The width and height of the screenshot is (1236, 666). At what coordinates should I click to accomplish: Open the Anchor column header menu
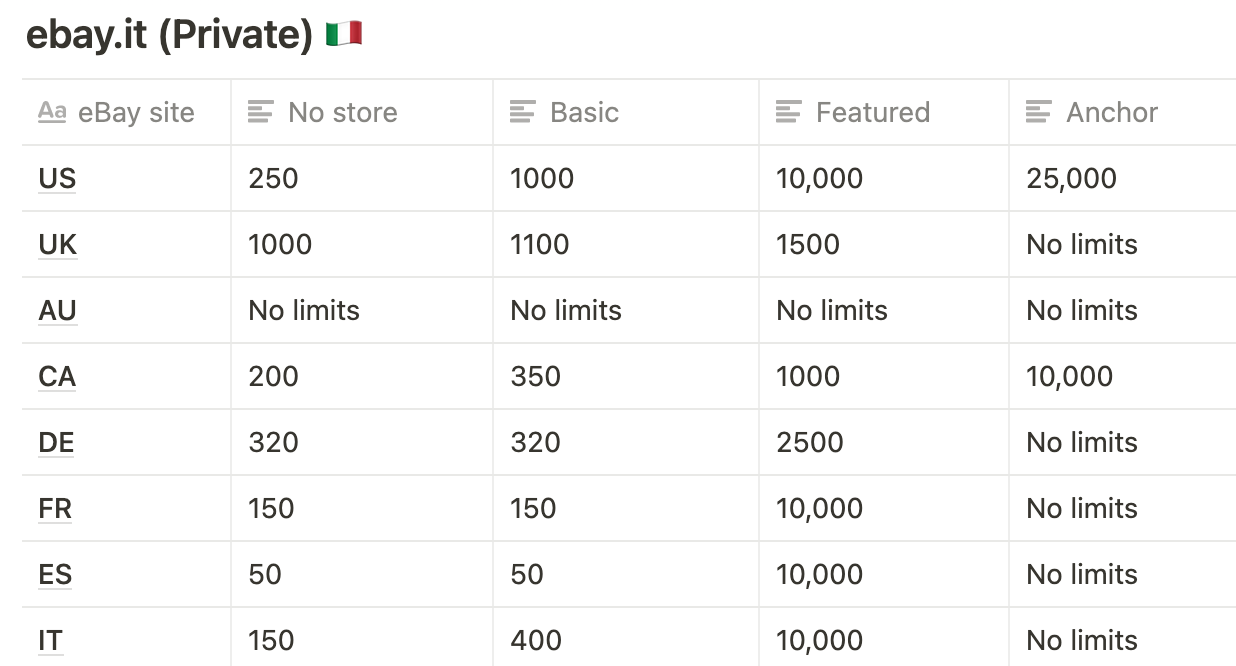pyautogui.click(x=1123, y=112)
